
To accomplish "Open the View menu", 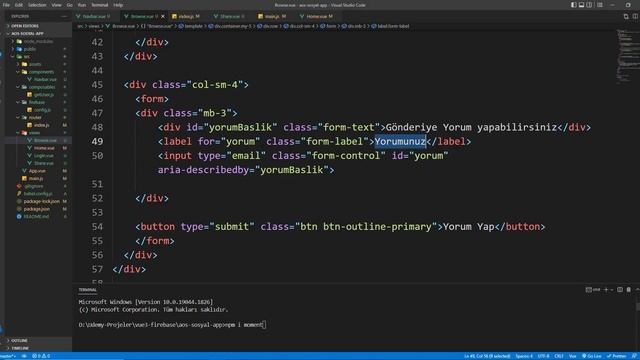I will pyautogui.click(x=56, y=5).
